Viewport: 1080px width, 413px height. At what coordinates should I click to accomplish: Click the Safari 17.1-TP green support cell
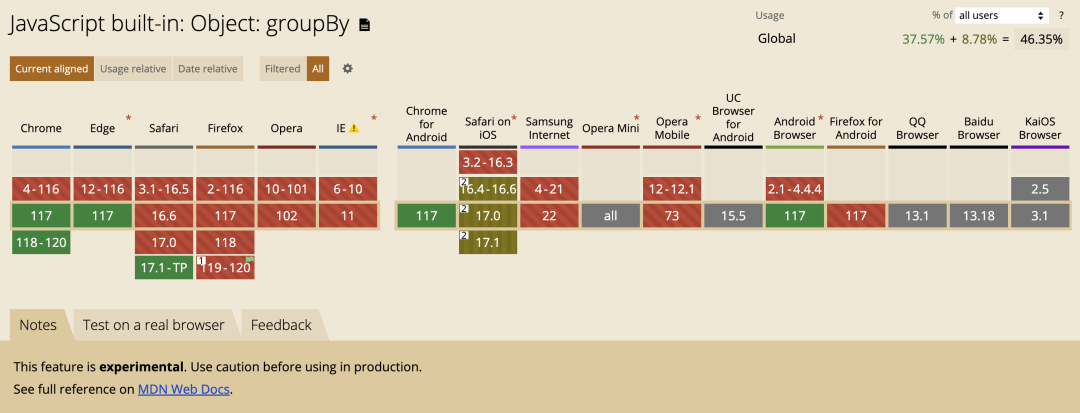tap(164, 268)
